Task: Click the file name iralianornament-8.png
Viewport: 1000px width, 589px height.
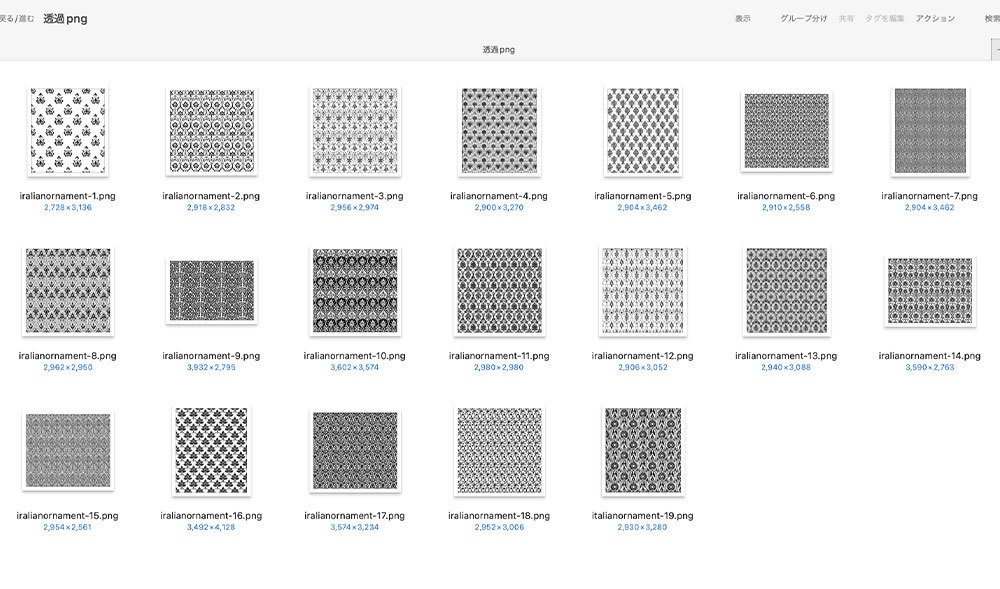Action: pyautogui.click(x=68, y=356)
